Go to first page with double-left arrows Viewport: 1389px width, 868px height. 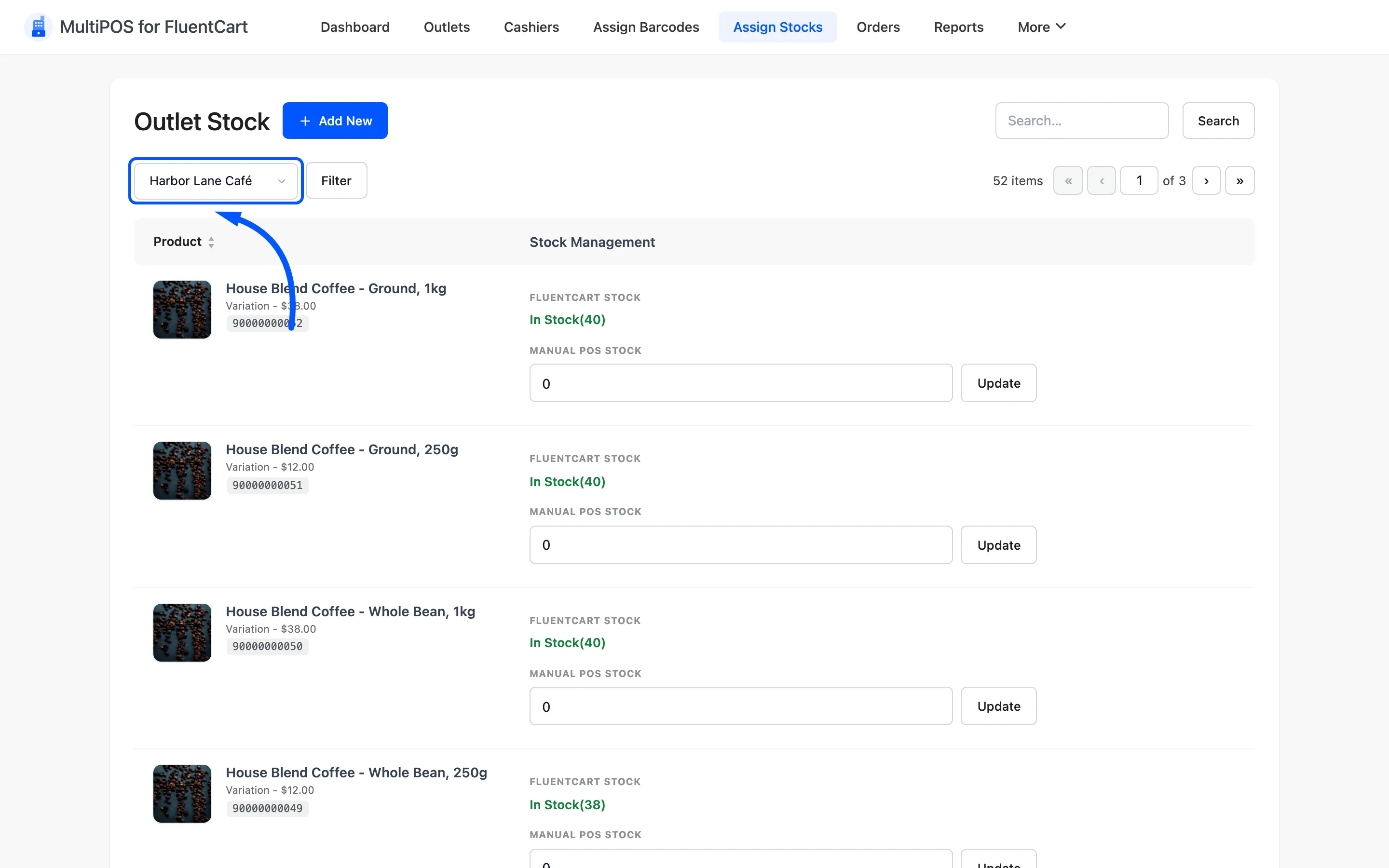(x=1068, y=181)
